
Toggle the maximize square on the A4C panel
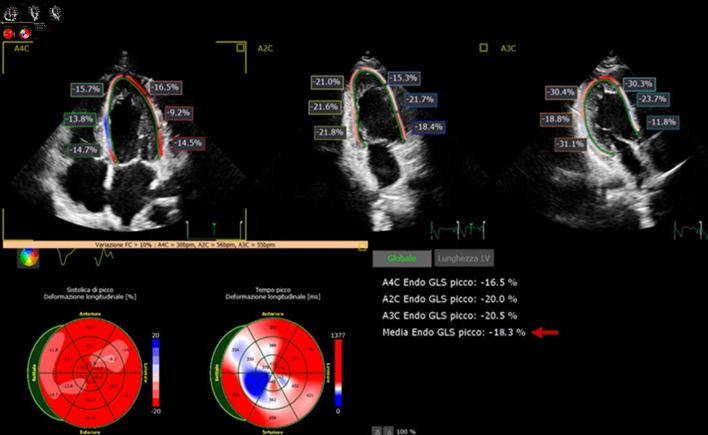pyautogui.click(x=240, y=47)
